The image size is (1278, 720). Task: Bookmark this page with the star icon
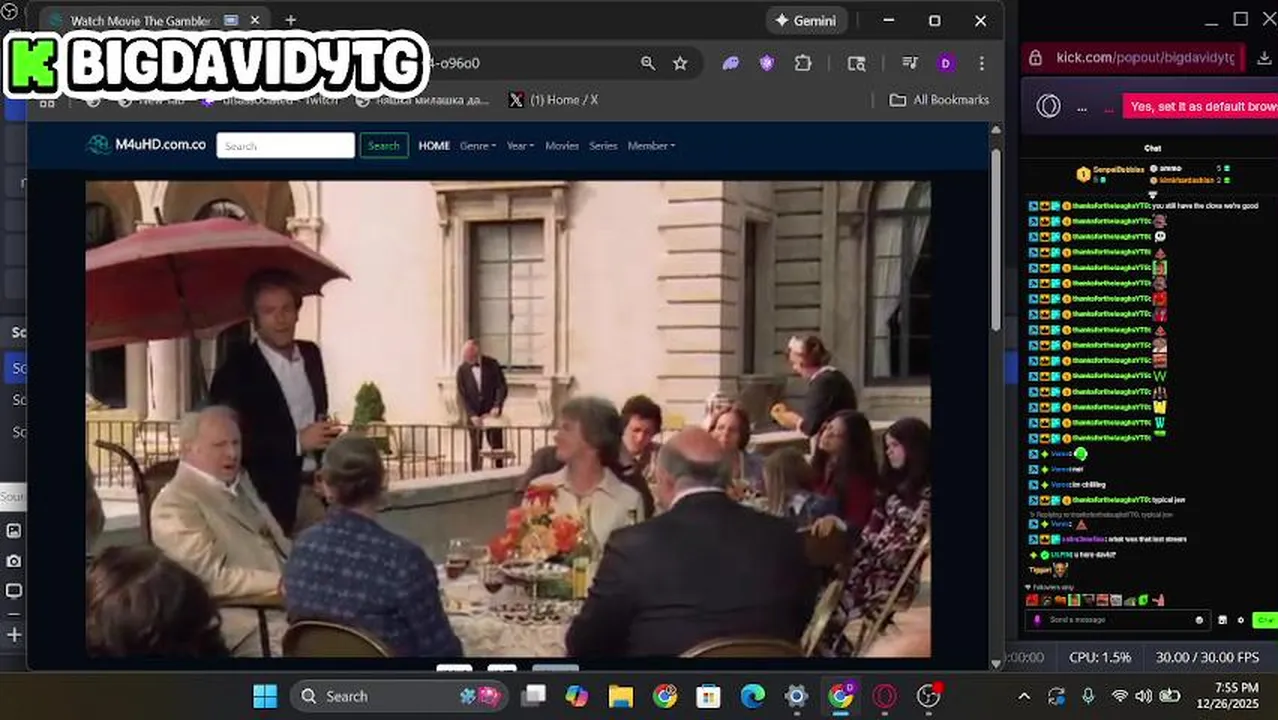tap(680, 63)
